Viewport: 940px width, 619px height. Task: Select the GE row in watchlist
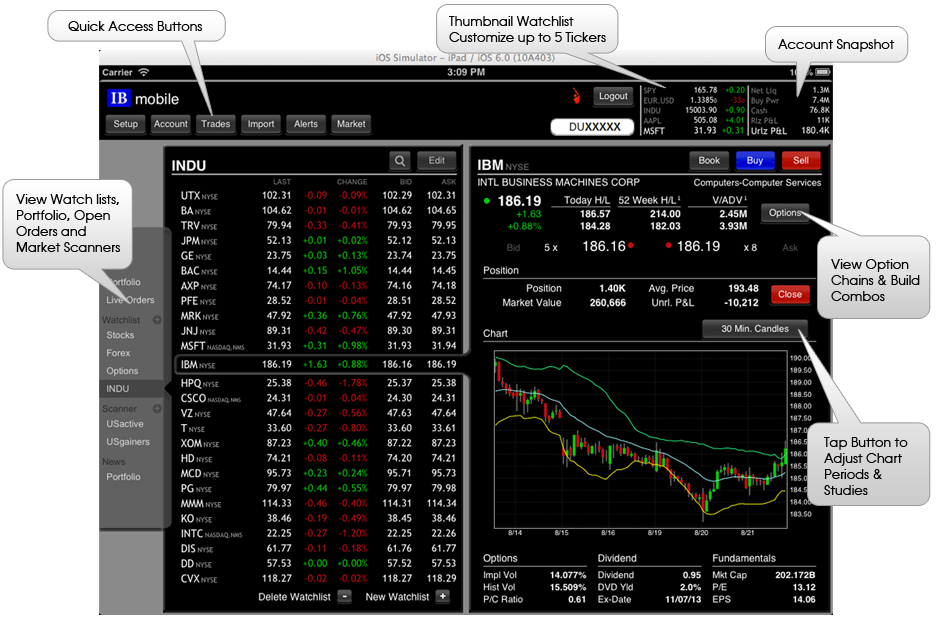(318, 255)
